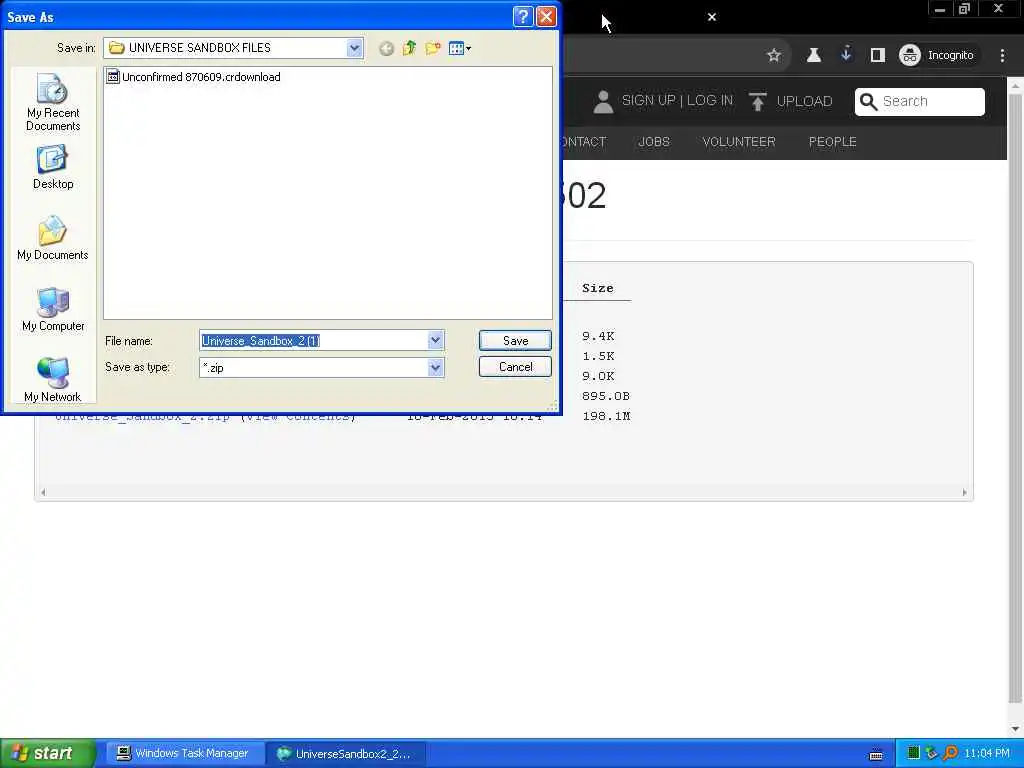1024x768 pixels.
Task: Open Chrome downloads icon
Action: tap(846, 54)
